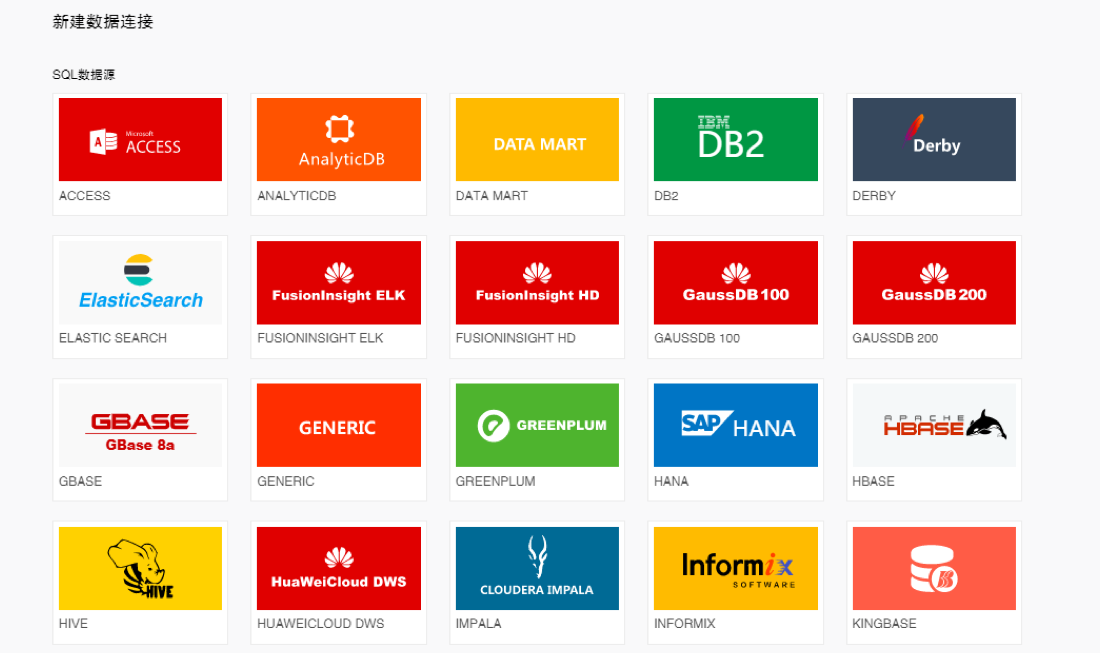Open the Cloudera Impala data source

coord(537,568)
